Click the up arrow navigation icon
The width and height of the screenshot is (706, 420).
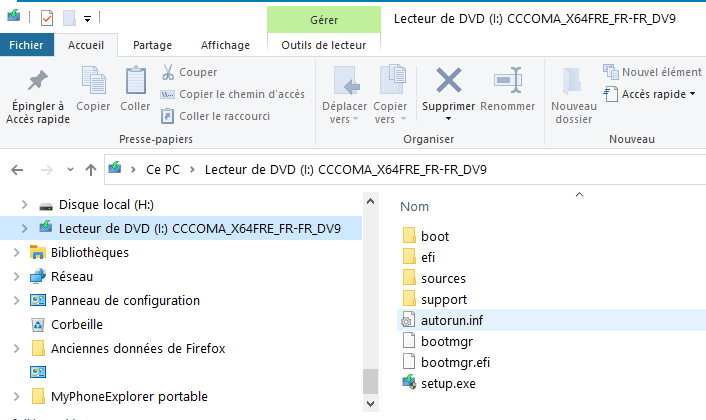91,169
